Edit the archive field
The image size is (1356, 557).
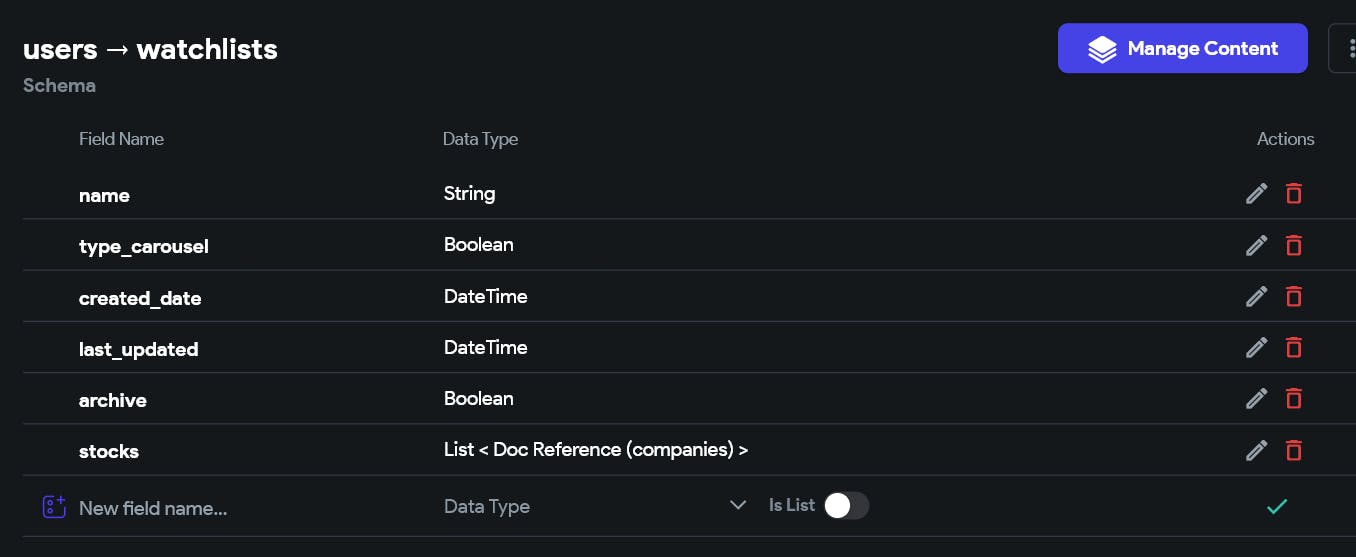1257,398
